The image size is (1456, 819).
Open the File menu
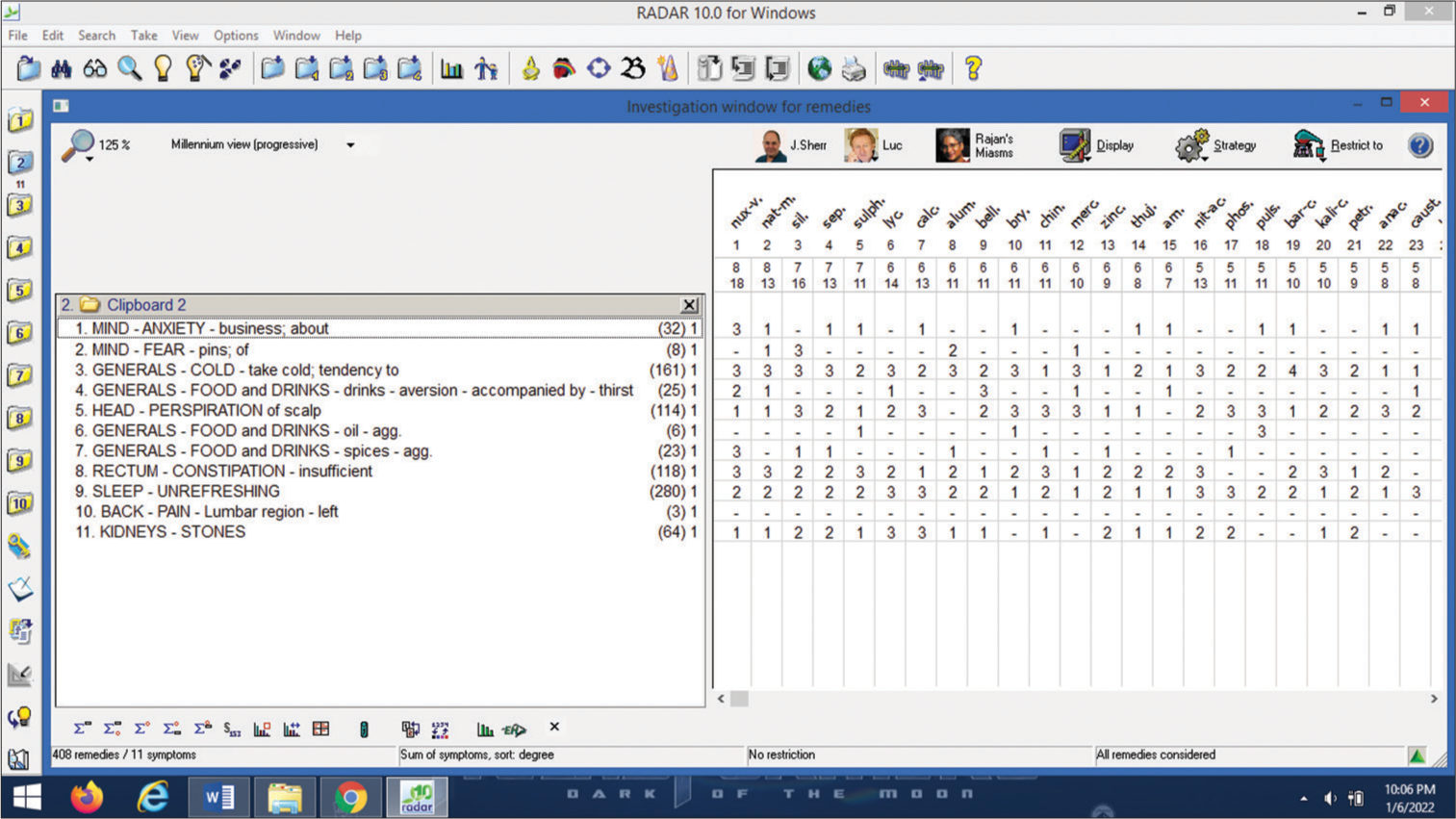[18, 36]
